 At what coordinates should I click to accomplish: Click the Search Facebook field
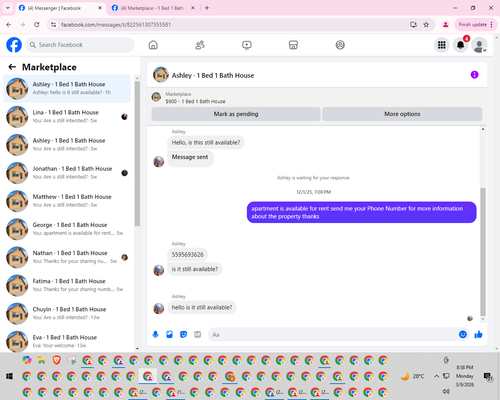point(80,45)
